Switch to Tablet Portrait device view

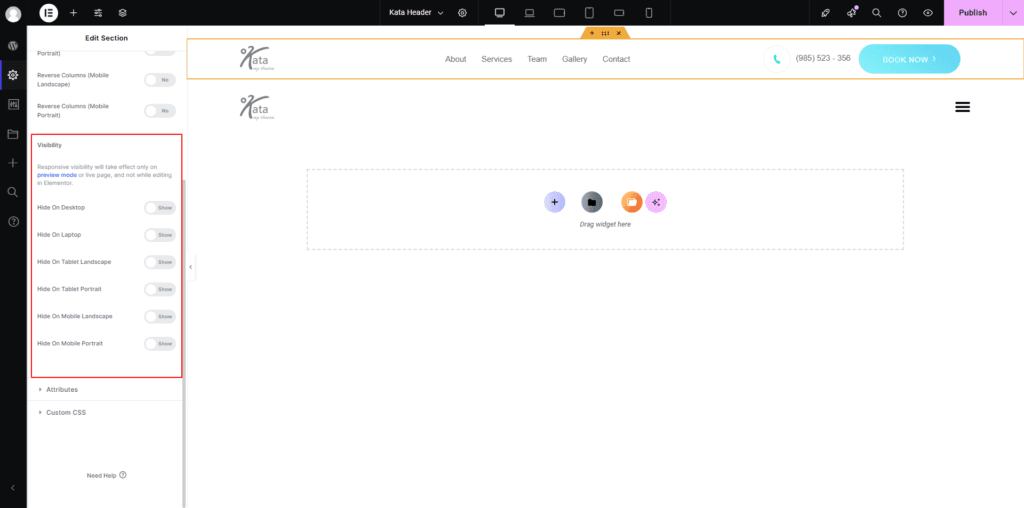point(589,12)
